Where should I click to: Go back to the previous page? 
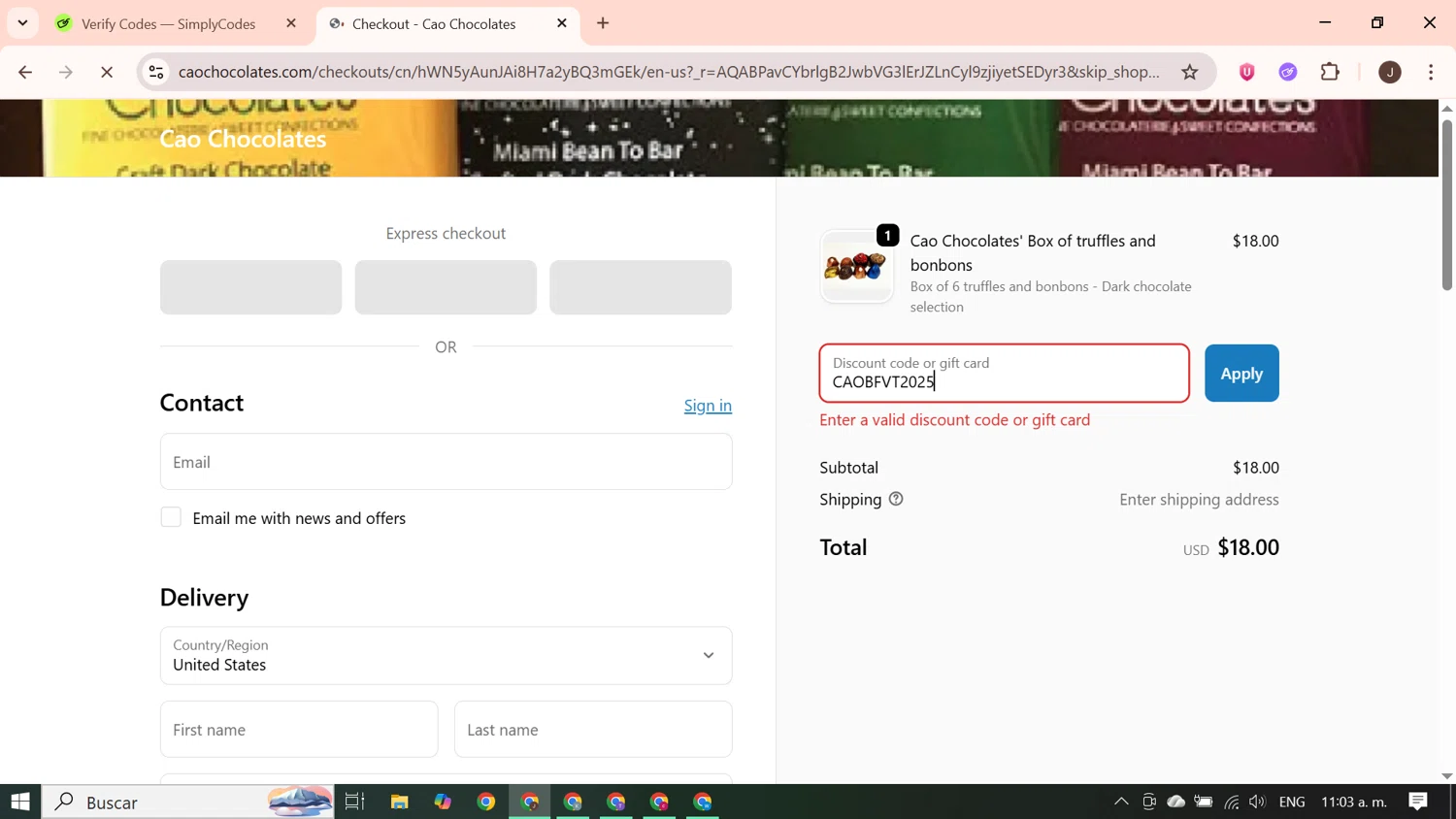coord(25,72)
